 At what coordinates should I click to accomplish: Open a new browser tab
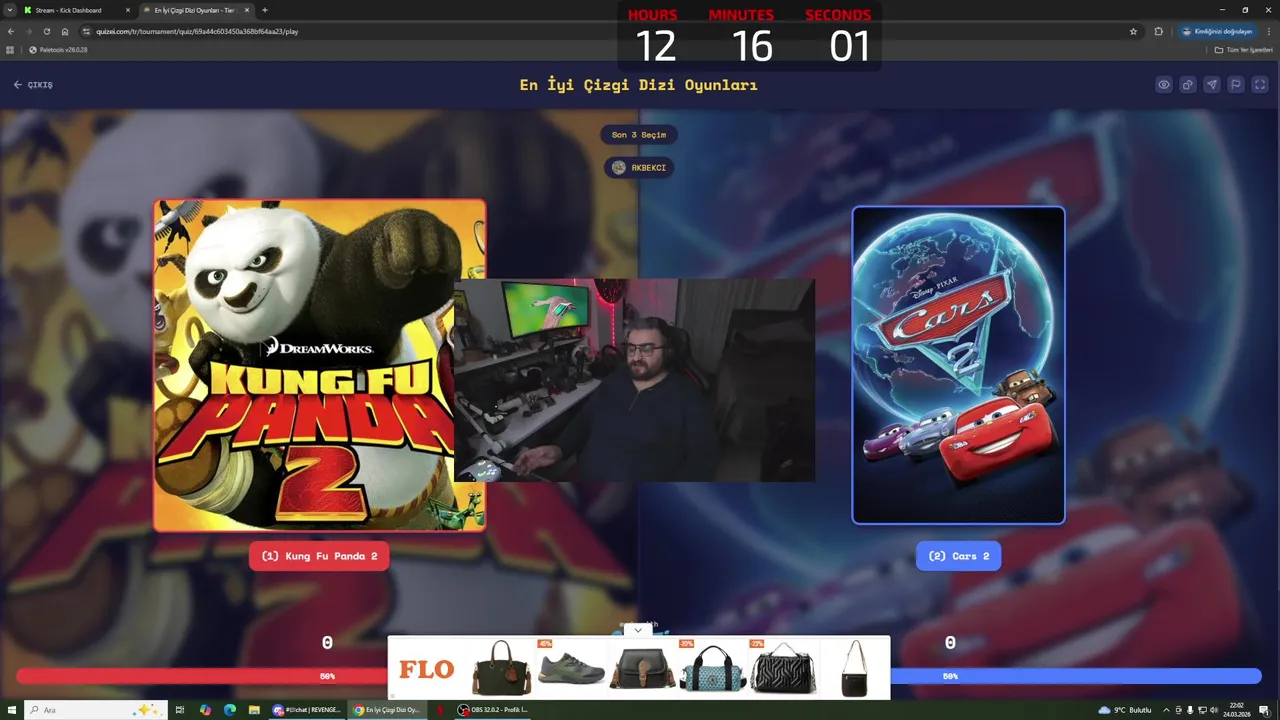(265, 10)
